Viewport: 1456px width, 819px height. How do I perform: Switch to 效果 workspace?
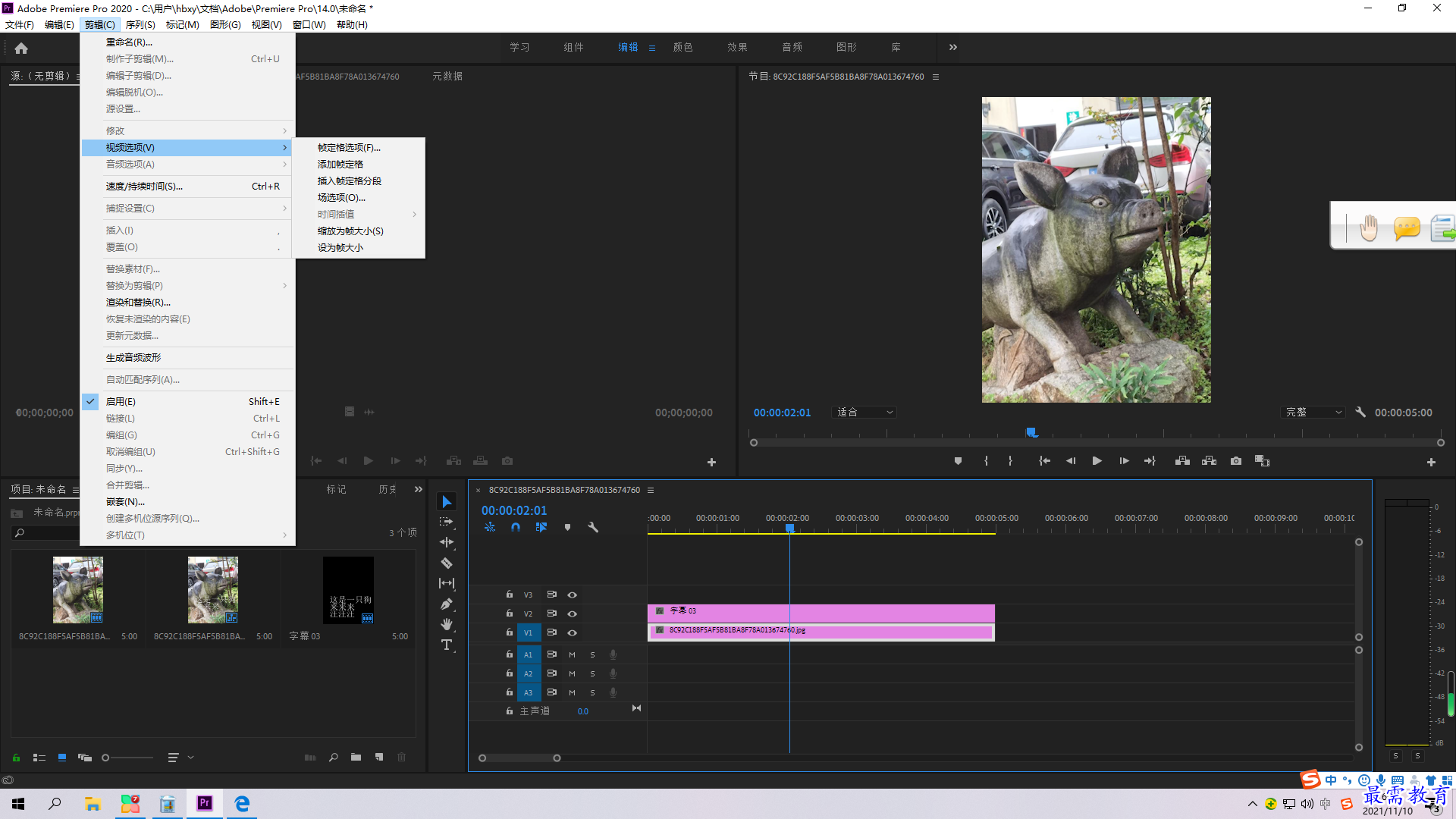pos(737,47)
